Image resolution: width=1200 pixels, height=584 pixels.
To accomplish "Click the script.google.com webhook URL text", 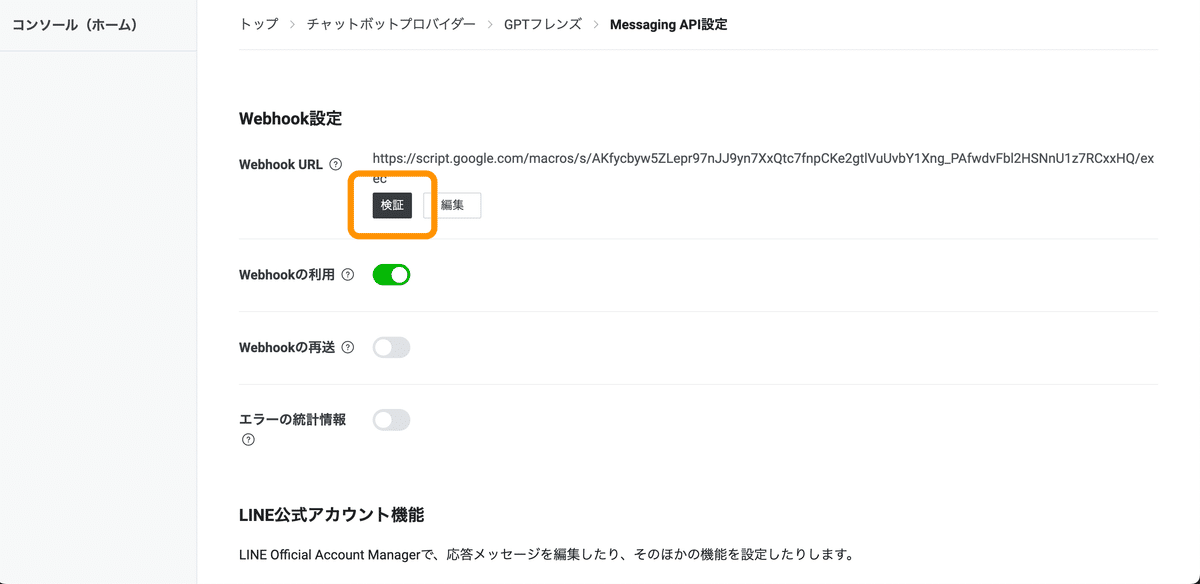I will coord(764,168).
